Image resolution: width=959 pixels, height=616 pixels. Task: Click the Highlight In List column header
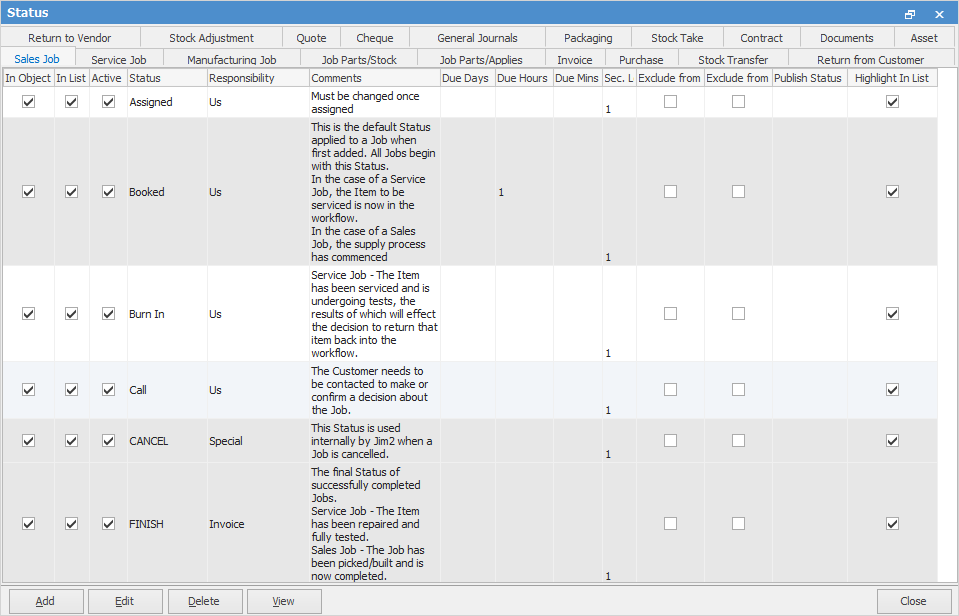click(x=892, y=78)
